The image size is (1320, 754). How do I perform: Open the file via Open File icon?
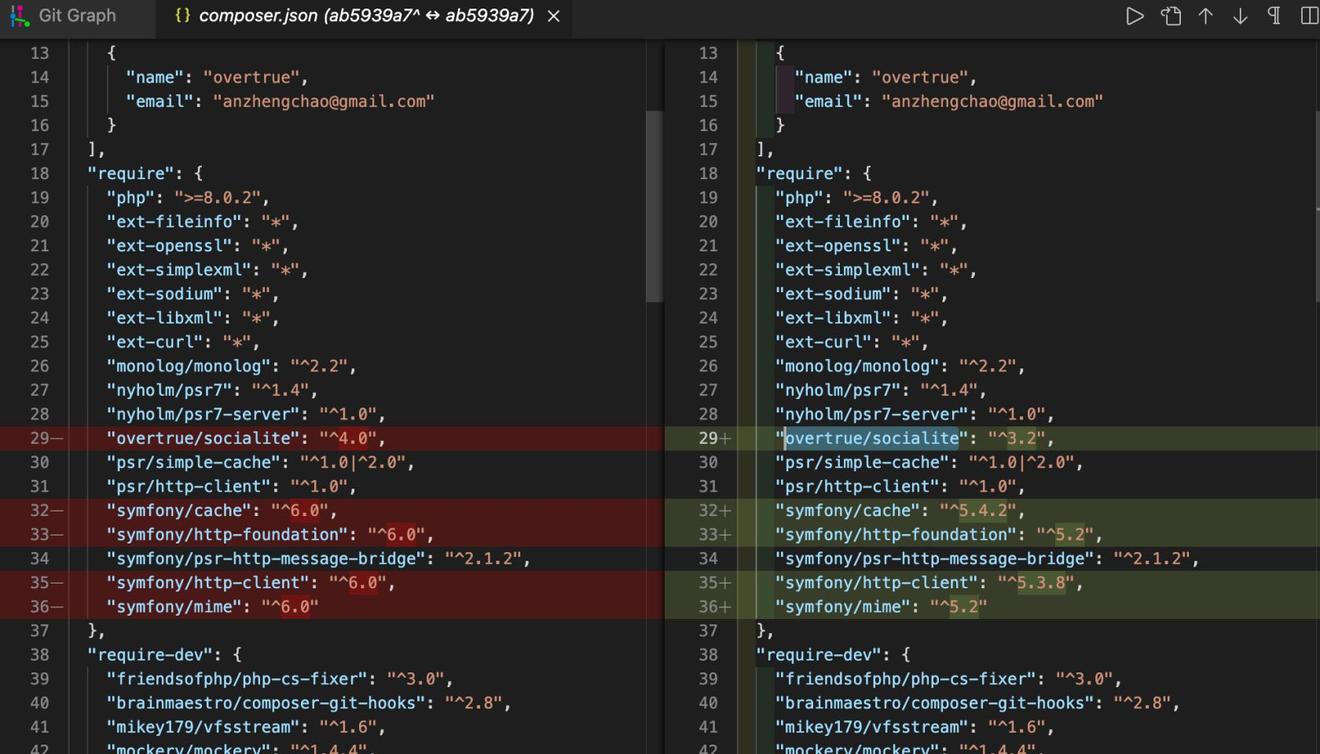(1170, 16)
